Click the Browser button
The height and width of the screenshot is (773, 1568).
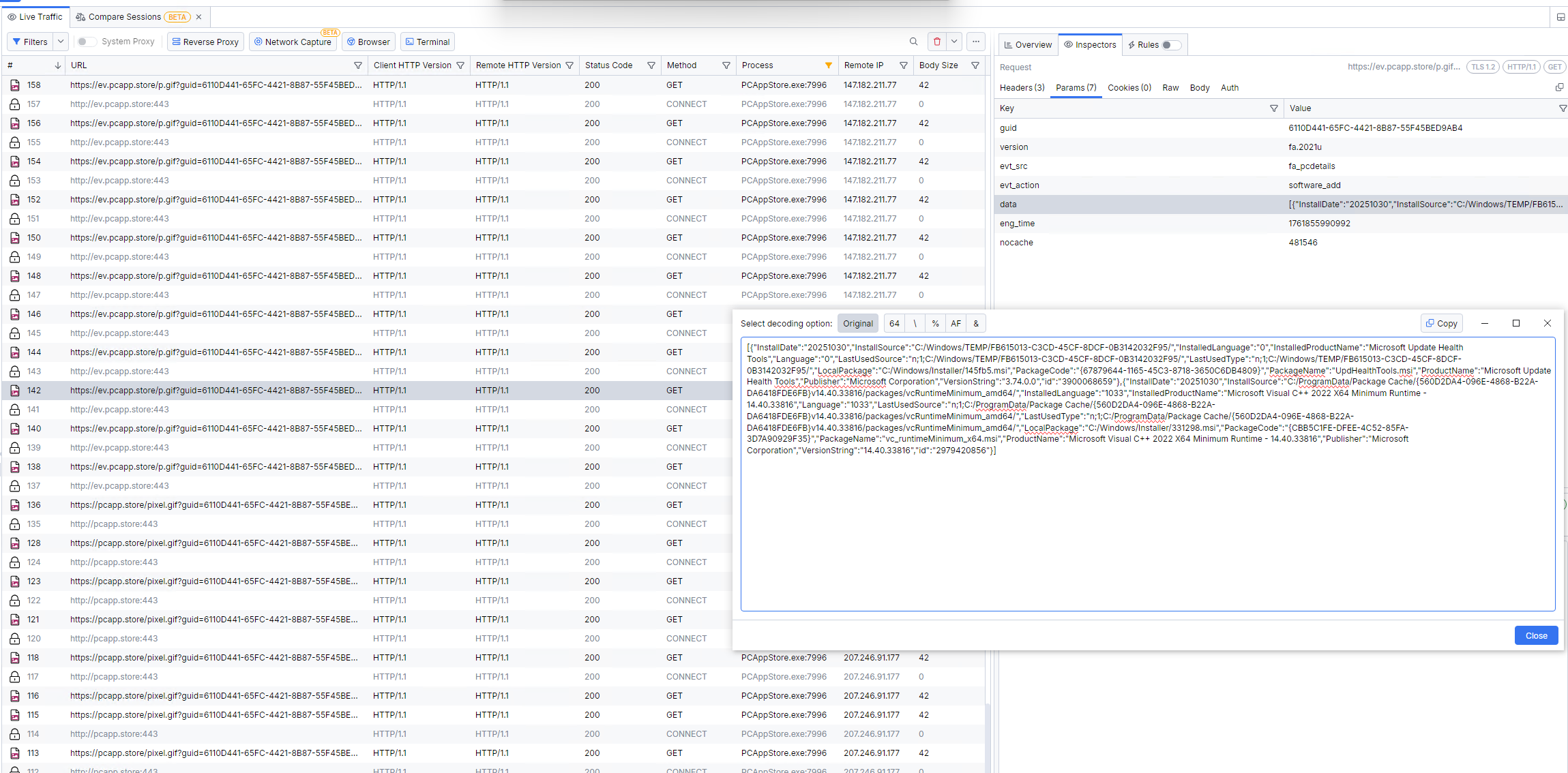click(x=368, y=42)
